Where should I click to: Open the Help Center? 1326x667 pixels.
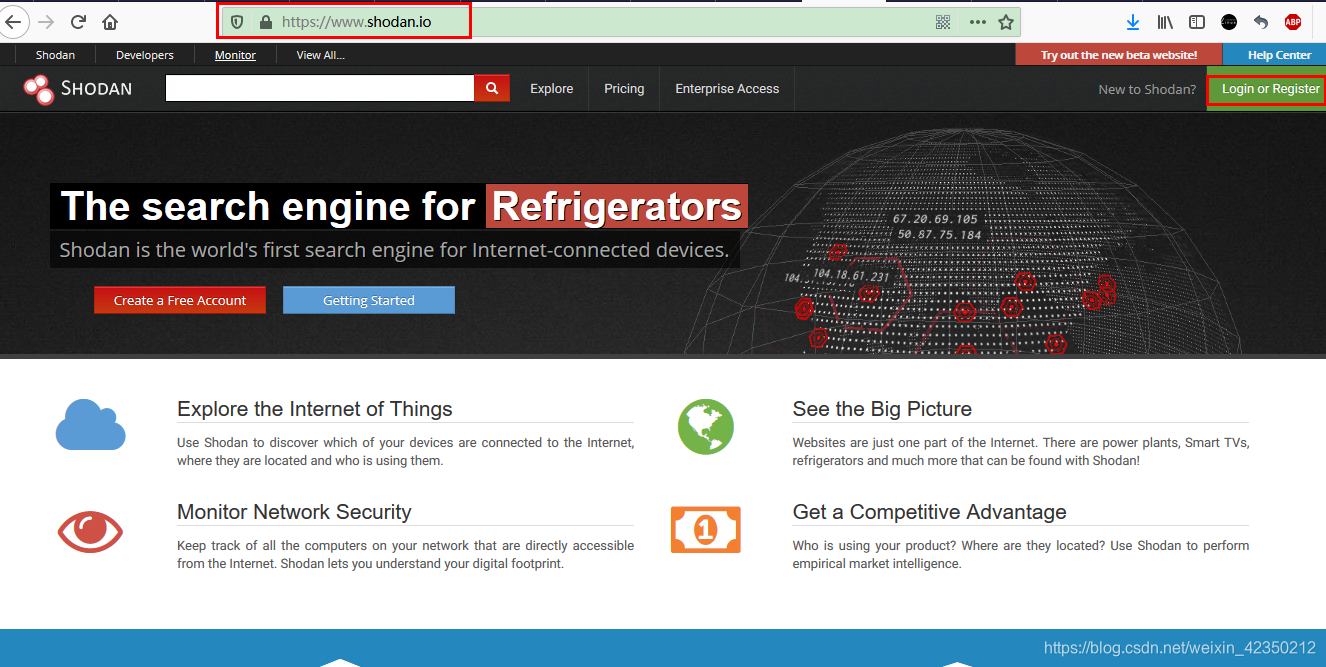1279,55
